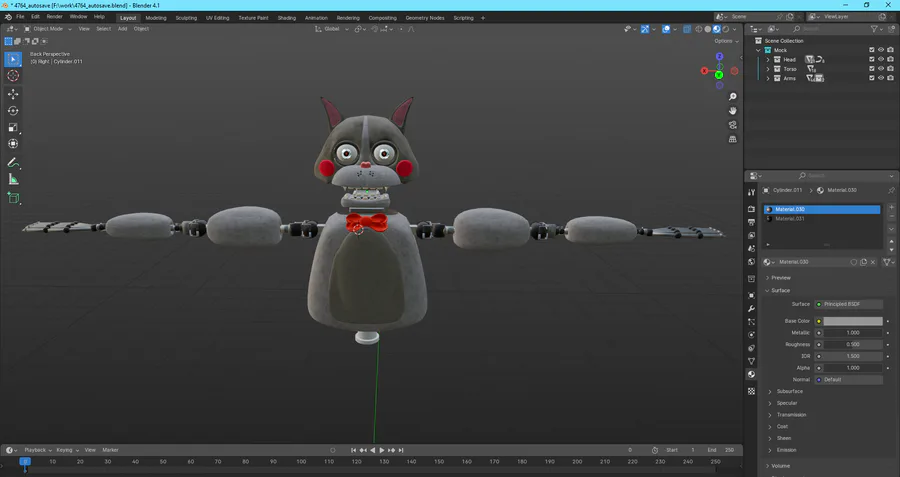Image resolution: width=900 pixels, height=477 pixels.
Task: Collapse the Mock collection
Action: click(x=758, y=51)
